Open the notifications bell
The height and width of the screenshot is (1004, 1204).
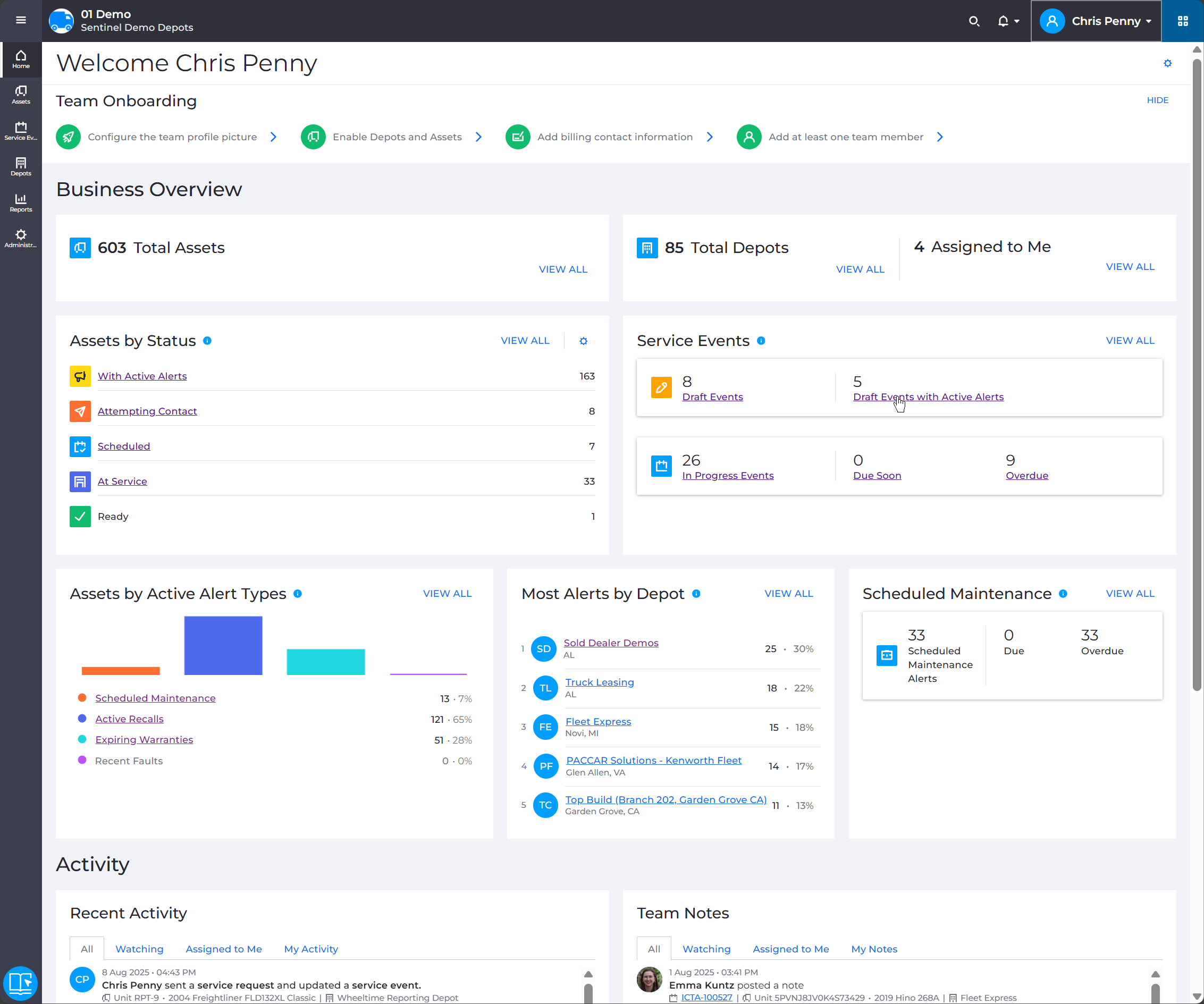pos(1005,21)
